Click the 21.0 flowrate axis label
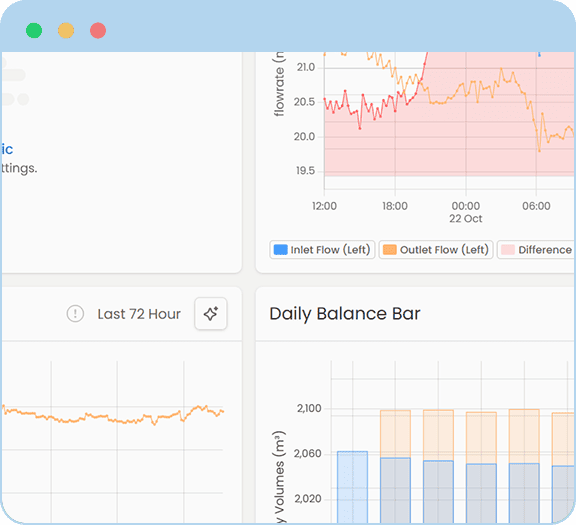The width and height of the screenshot is (576, 525). [x=306, y=67]
